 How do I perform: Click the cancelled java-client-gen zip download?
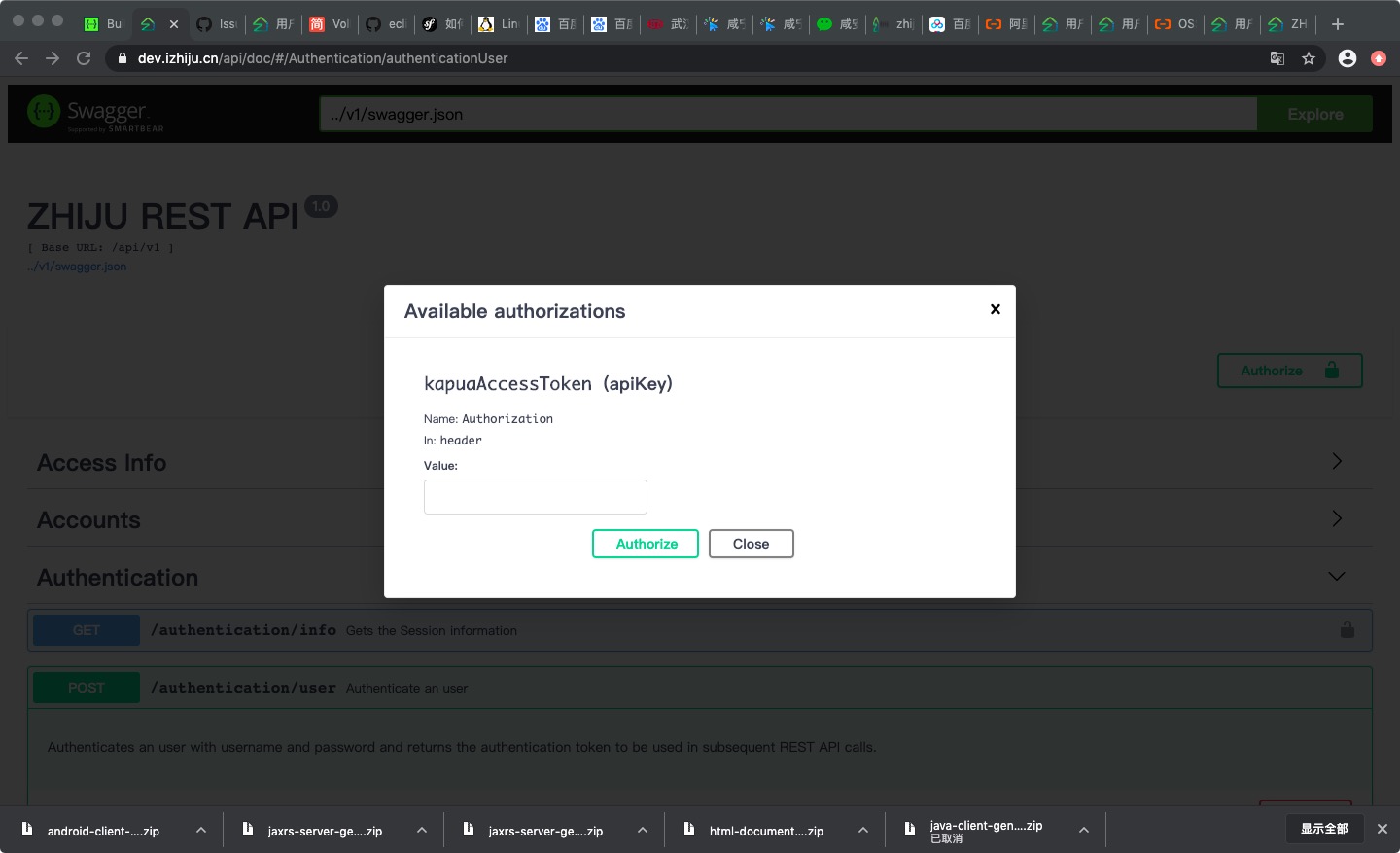(986, 831)
